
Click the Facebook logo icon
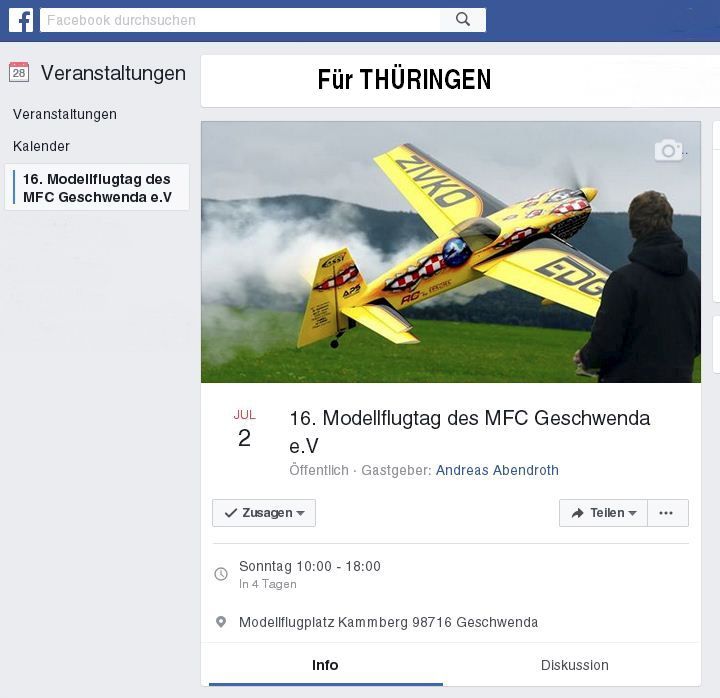coord(21,20)
